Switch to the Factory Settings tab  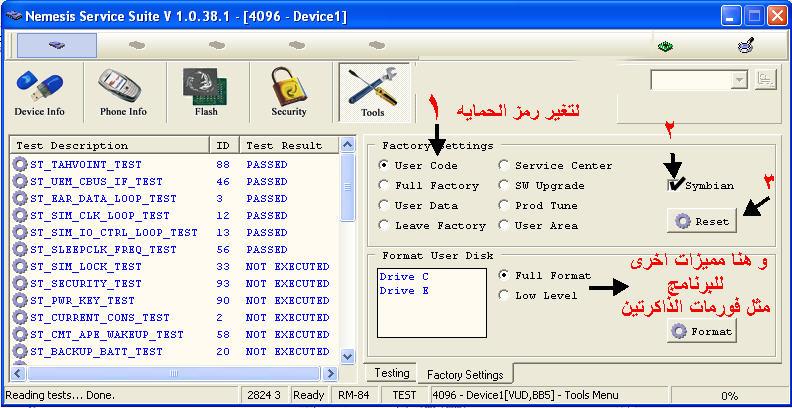(x=465, y=375)
